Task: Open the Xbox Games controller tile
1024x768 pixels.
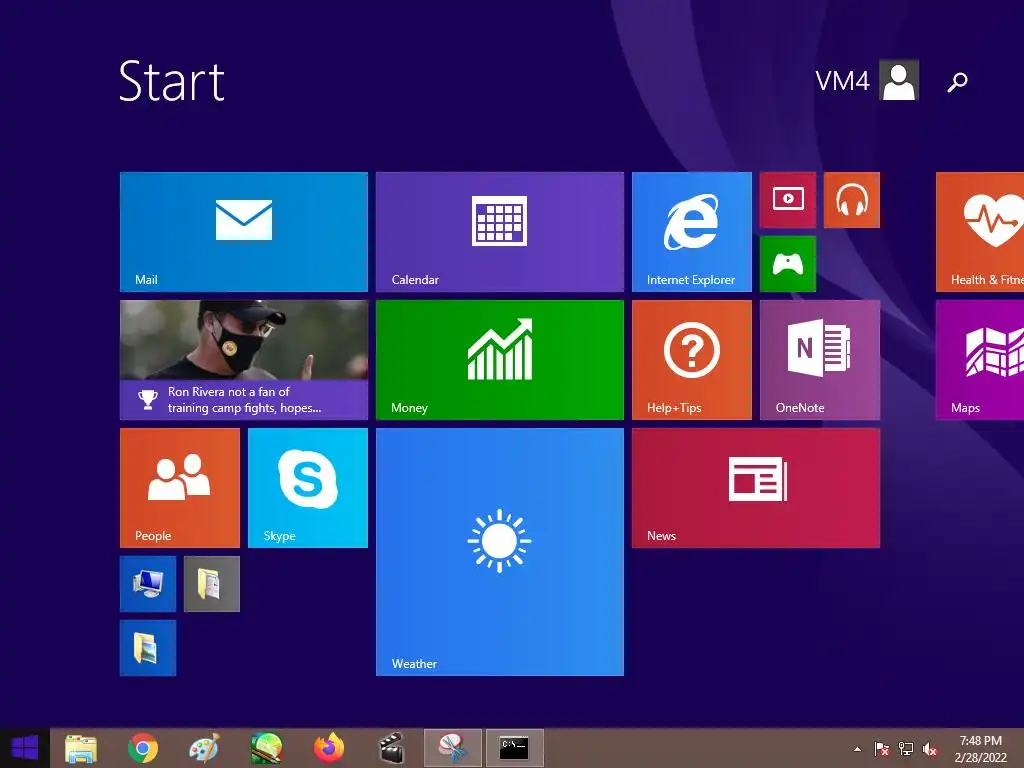Action: click(788, 264)
